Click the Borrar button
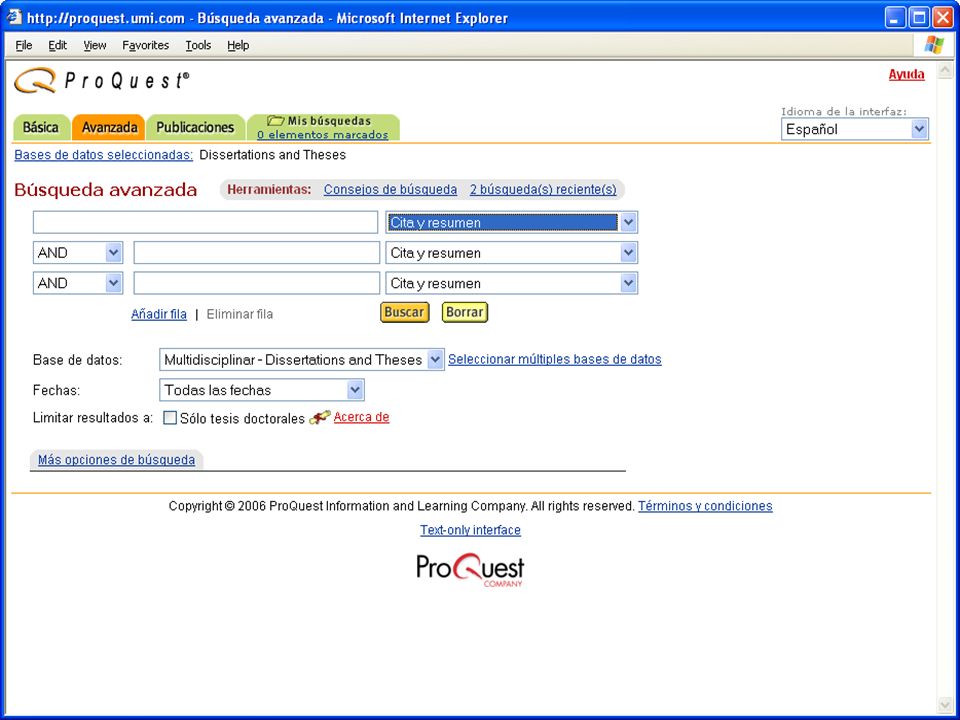Viewport: 960px width, 720px height. pos(465,312)
